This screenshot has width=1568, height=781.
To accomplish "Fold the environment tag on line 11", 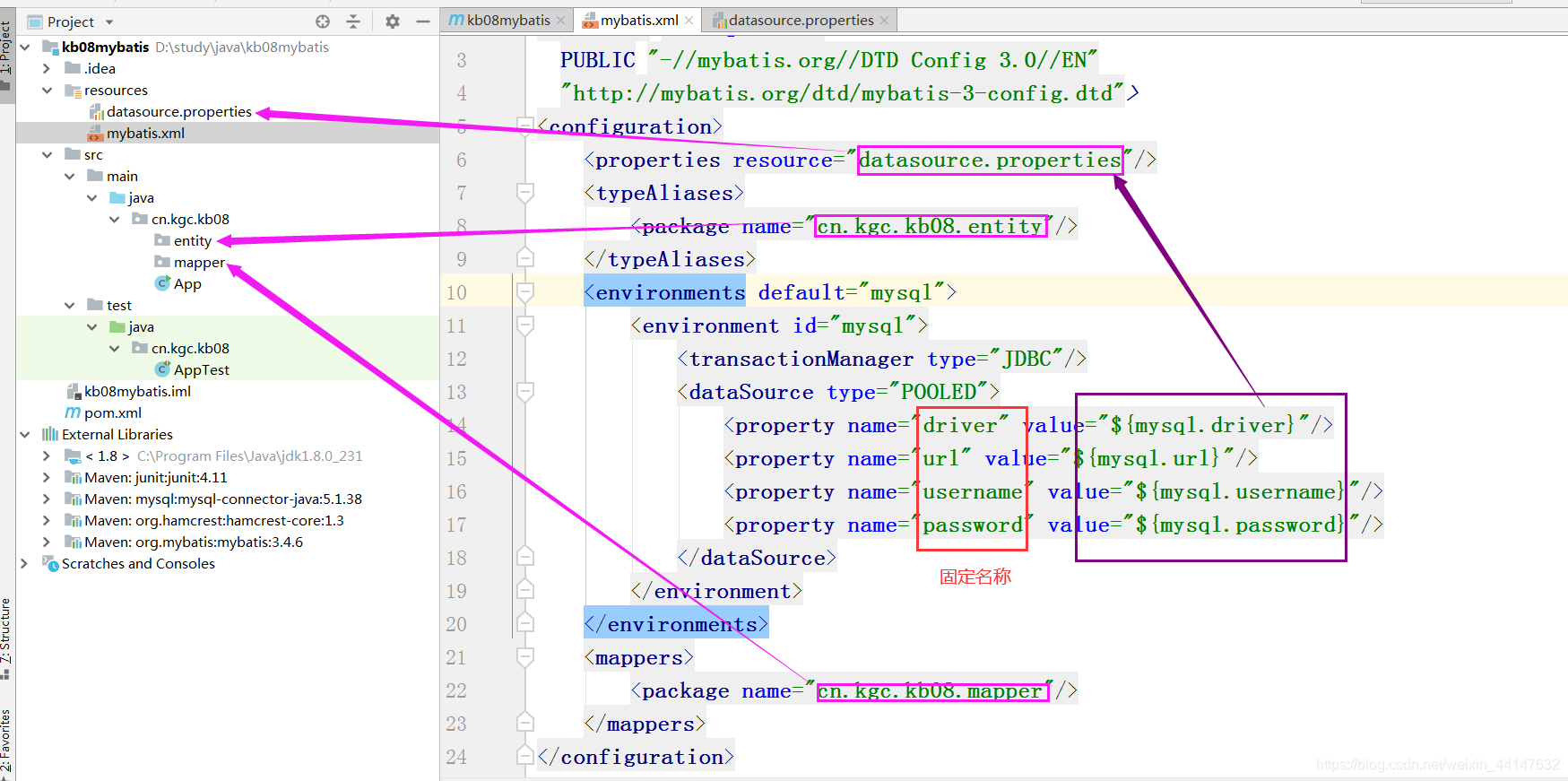I will click(x=525, y=325).
